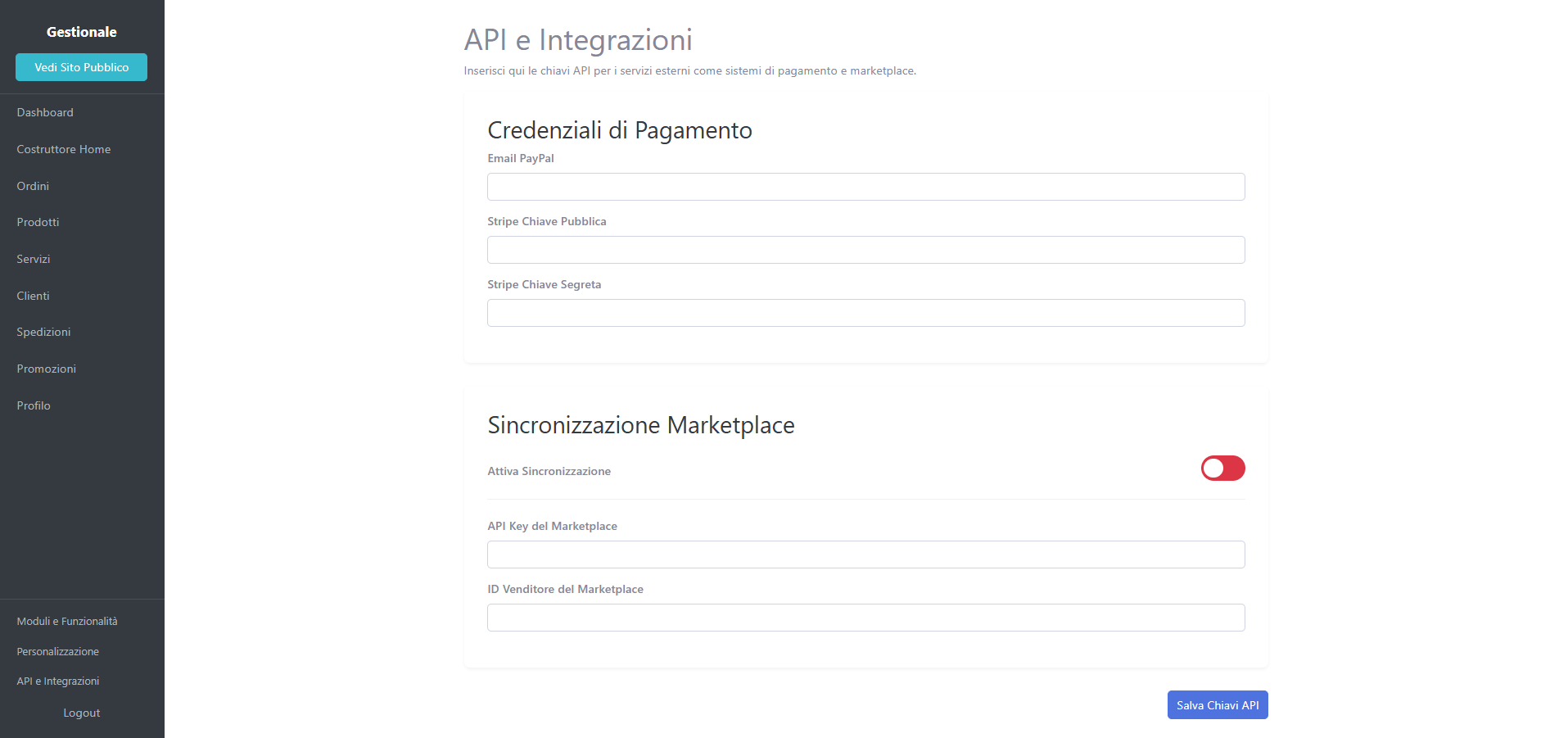The image size is (1568, 738).
Task: Toggle Attiva Sincronizzazione switch on
Action: [1222, 468]
